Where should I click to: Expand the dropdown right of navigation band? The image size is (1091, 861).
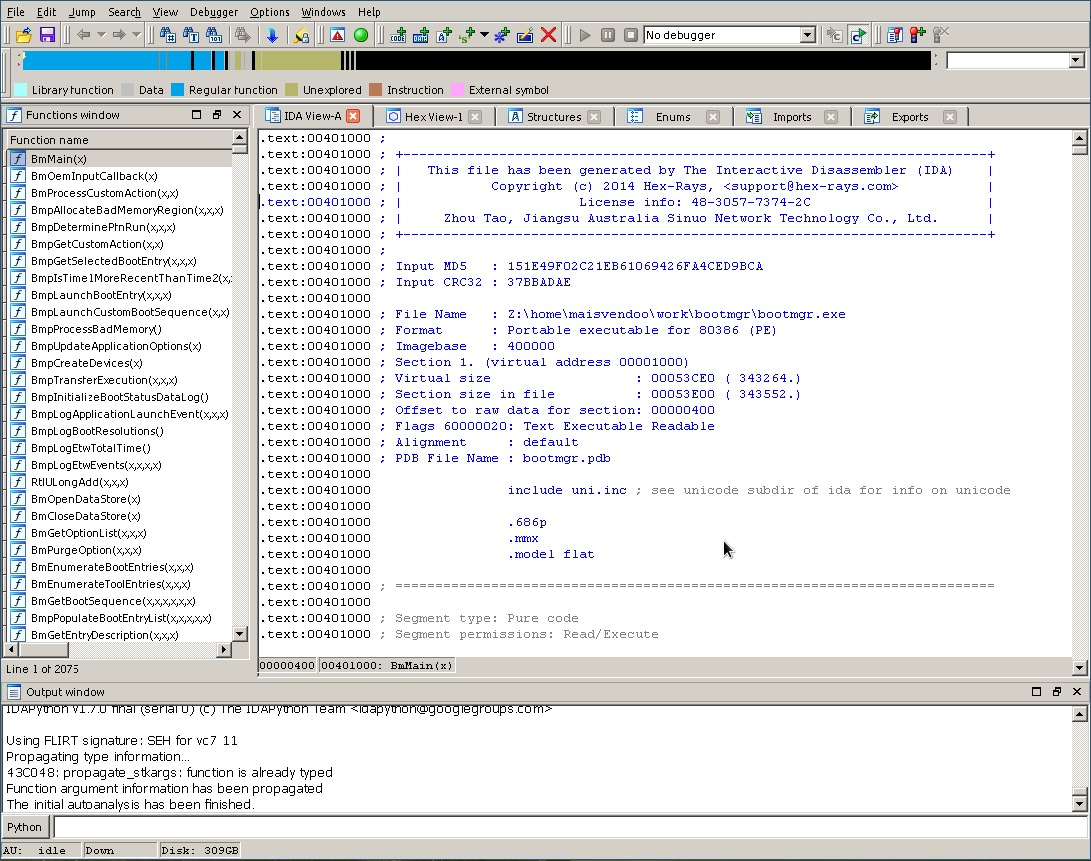(1076, 61)
